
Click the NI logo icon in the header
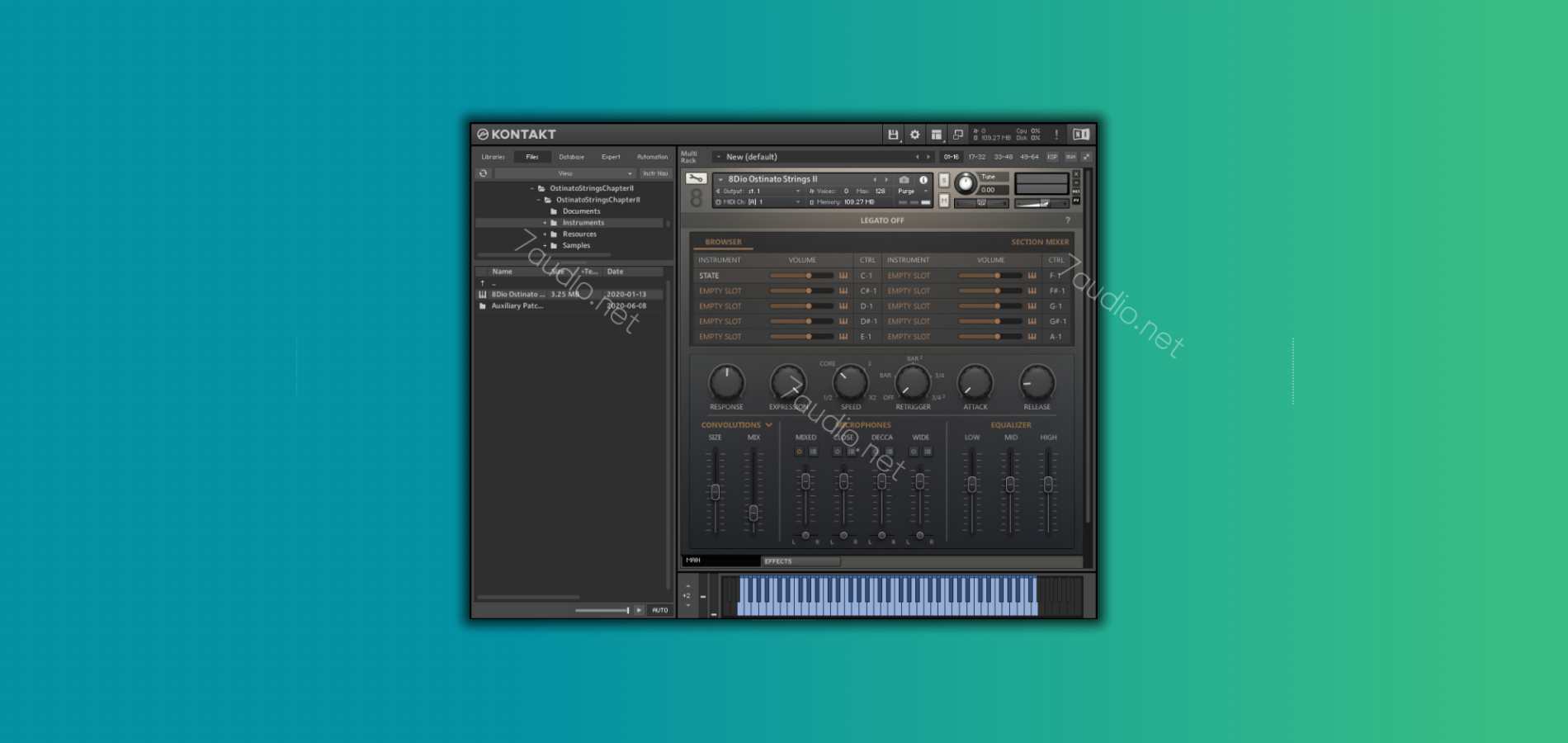[x=1080, y=135]
